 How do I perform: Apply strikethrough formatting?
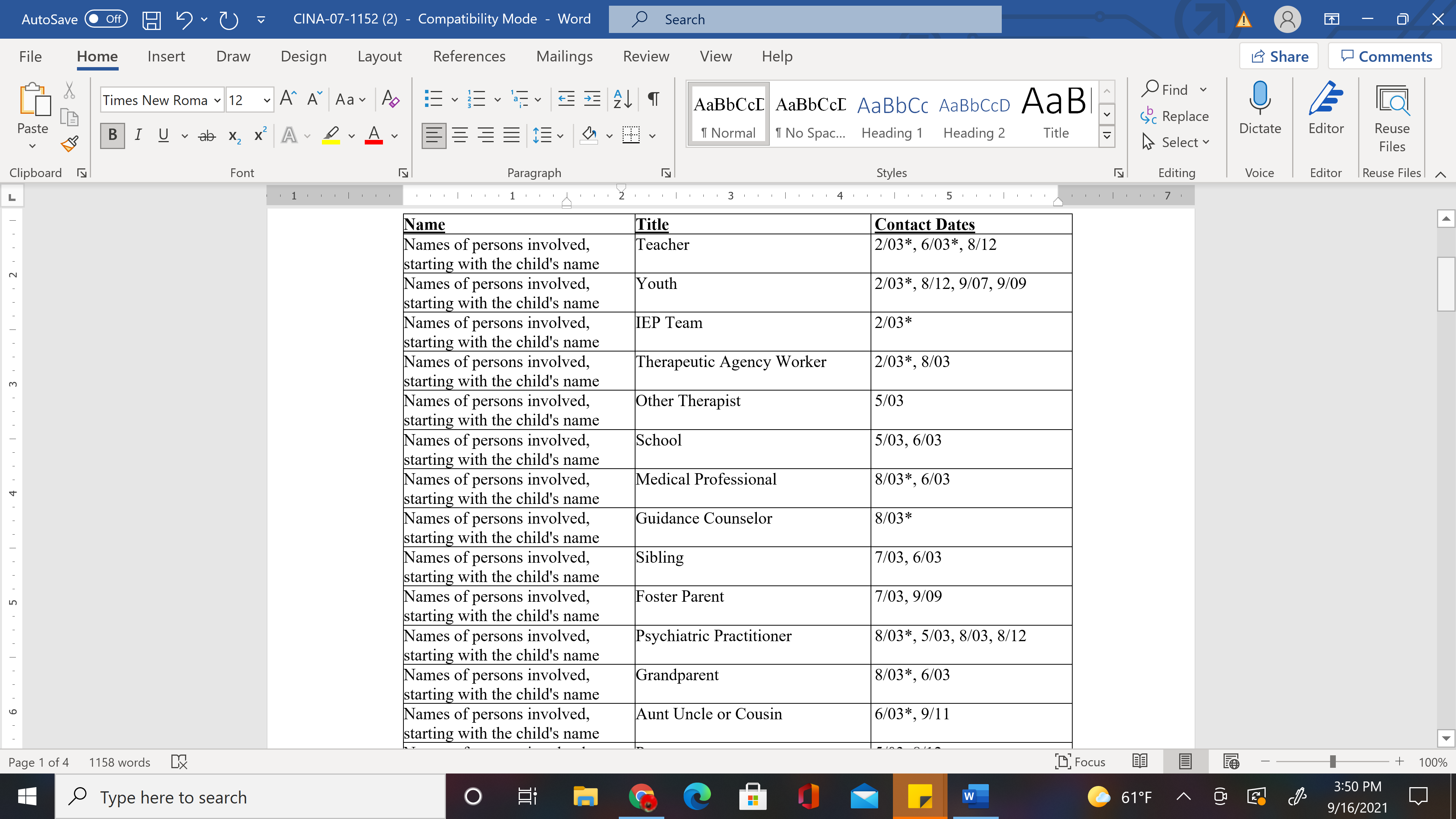click(x=207, y=136)
